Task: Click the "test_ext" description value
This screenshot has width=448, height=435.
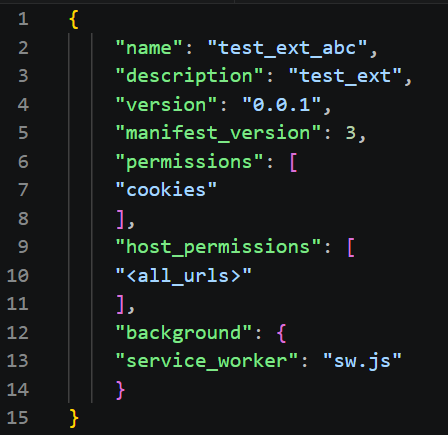Action: click(x=345, y=76)
